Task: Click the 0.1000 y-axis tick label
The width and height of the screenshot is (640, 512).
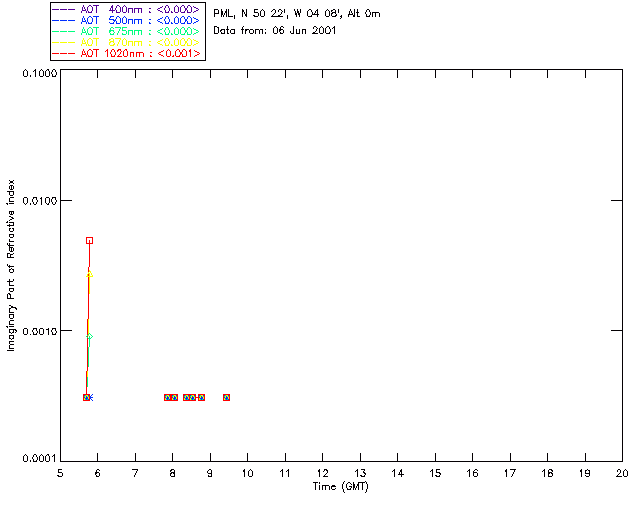Action: point(40,73)
